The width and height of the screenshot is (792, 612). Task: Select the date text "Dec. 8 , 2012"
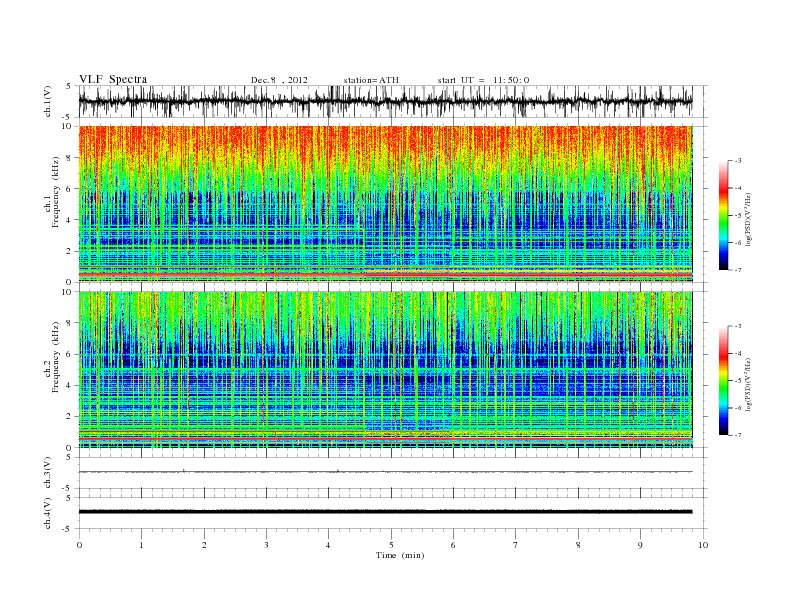pyautogui.click(x=279, y=80)
